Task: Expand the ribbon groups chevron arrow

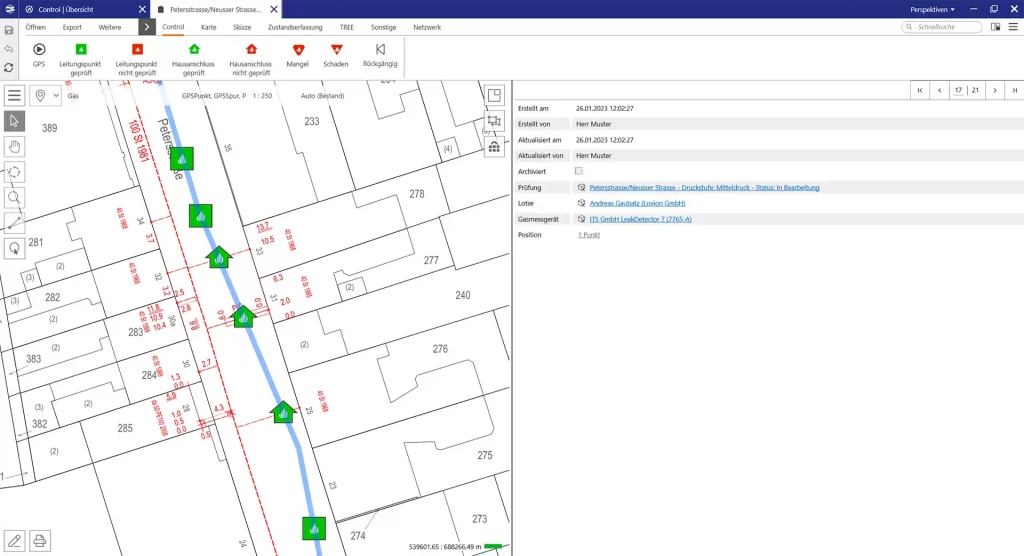Action: (146, 27)
